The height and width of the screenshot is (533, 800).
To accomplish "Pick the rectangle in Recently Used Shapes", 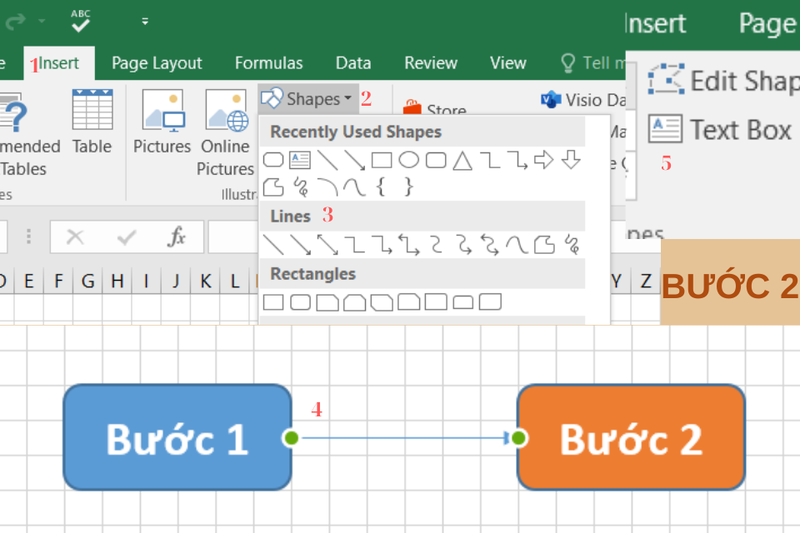I will coord(382,160).
